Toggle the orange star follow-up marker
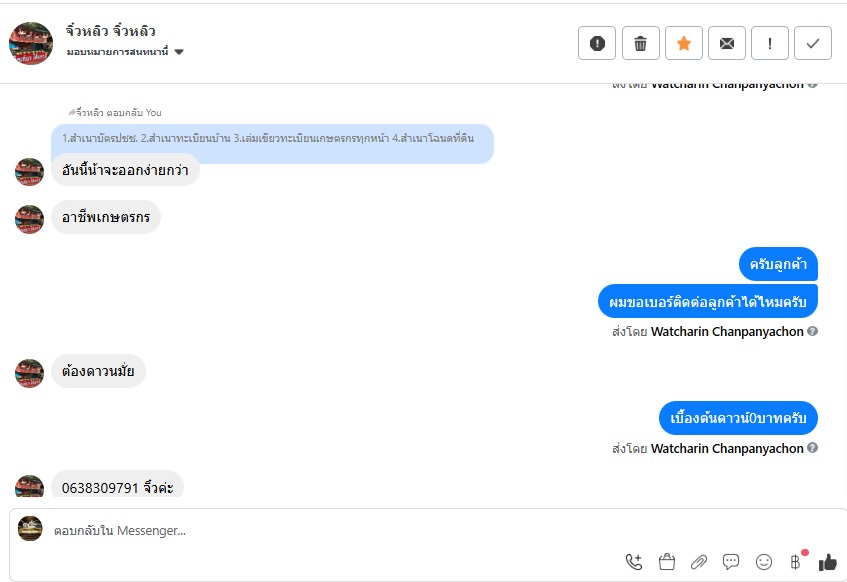The height and width of the screenshot is (582, 847). tap(683, 43)
